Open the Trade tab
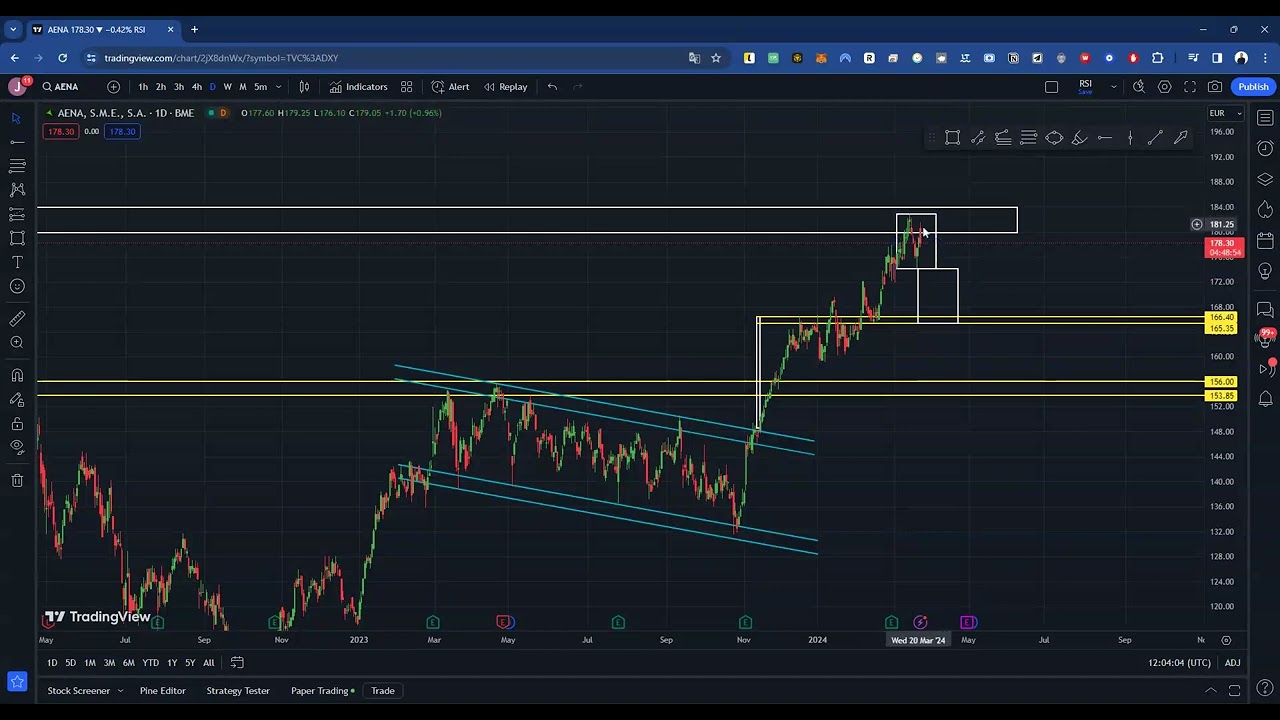Image resolution: width=1280 pixels, height=720 pixels. (x=383, y=691)
